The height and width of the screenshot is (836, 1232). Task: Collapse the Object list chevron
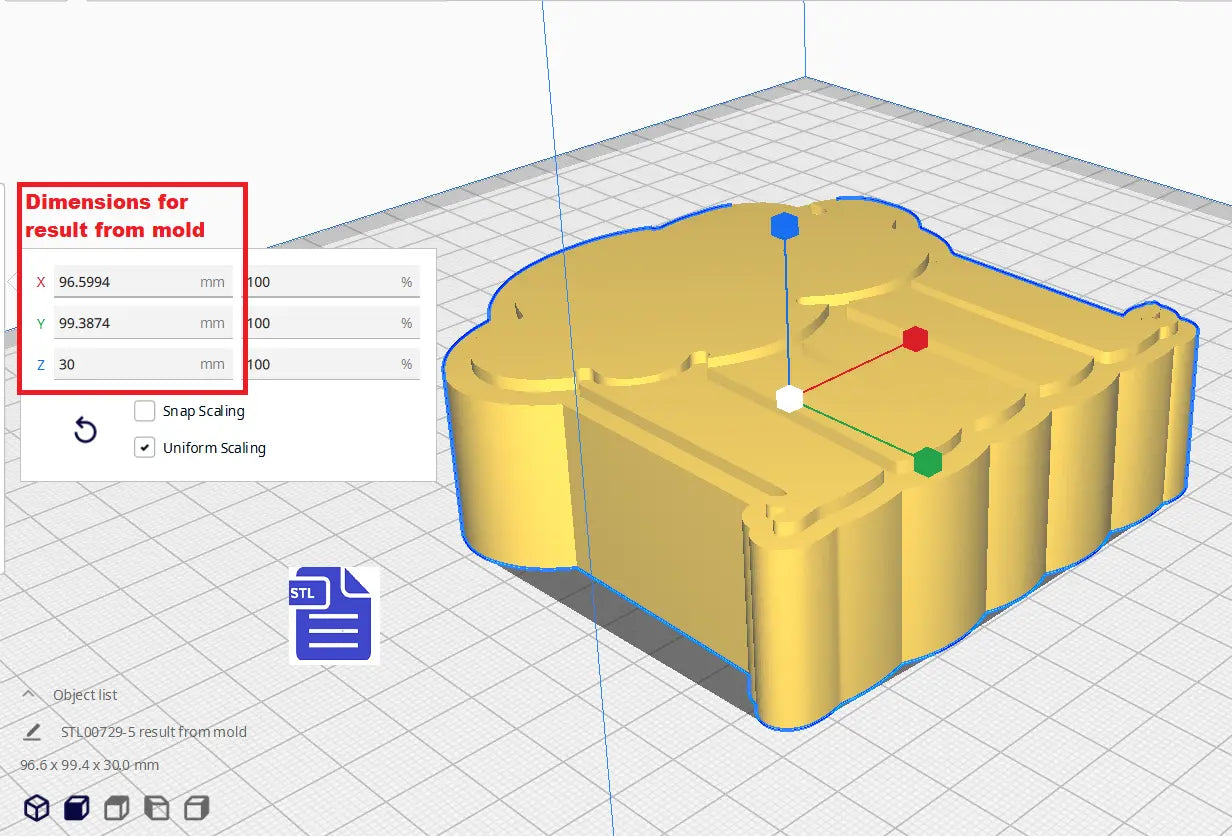[x=28, y=695]
